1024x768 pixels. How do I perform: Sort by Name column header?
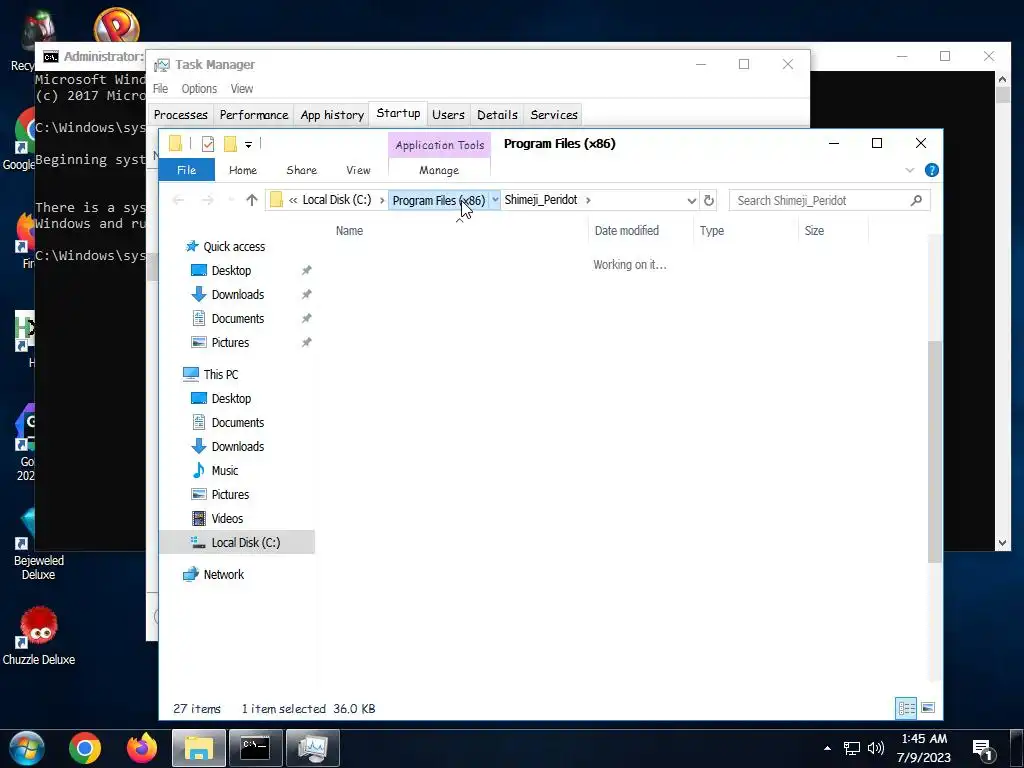[x=349, y=231]
